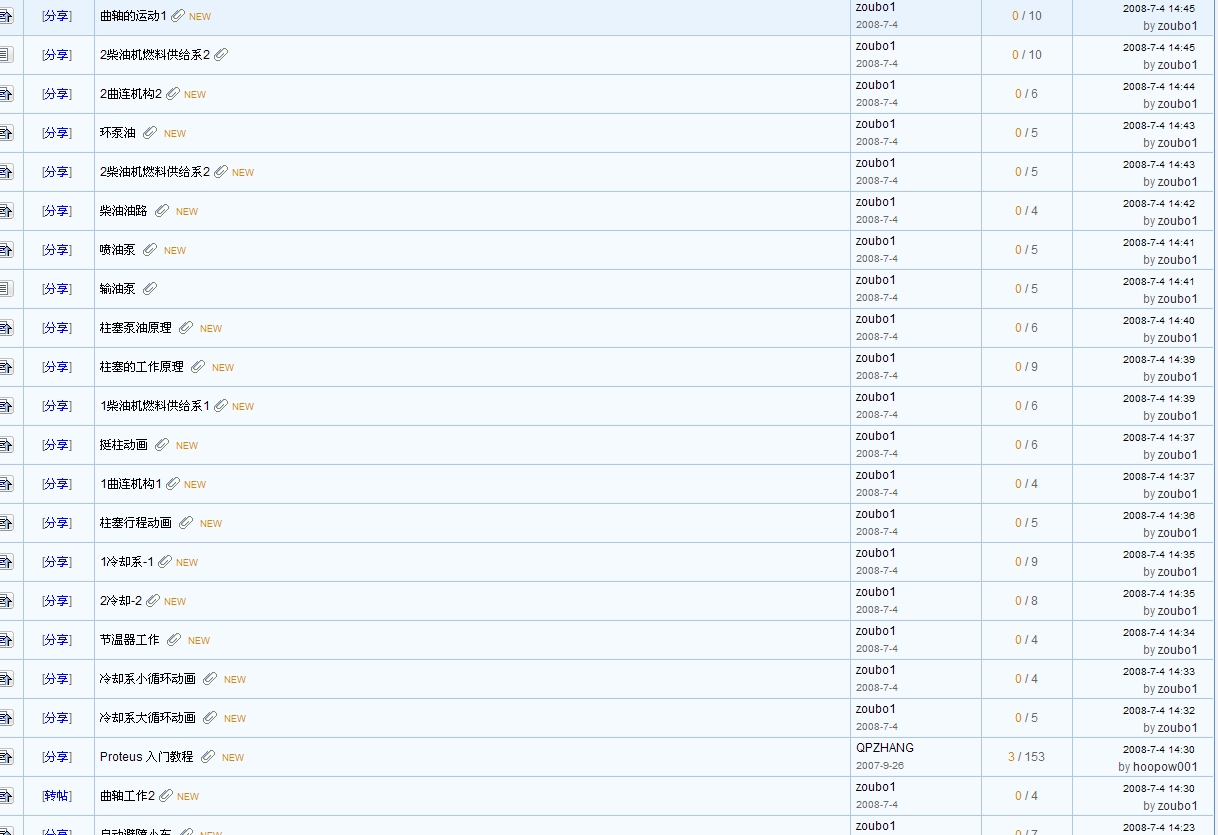This screenshot has height=835, width=1218.
Task: Click last post time 2008-7-4 14:36
Action: click(1159, 515)
